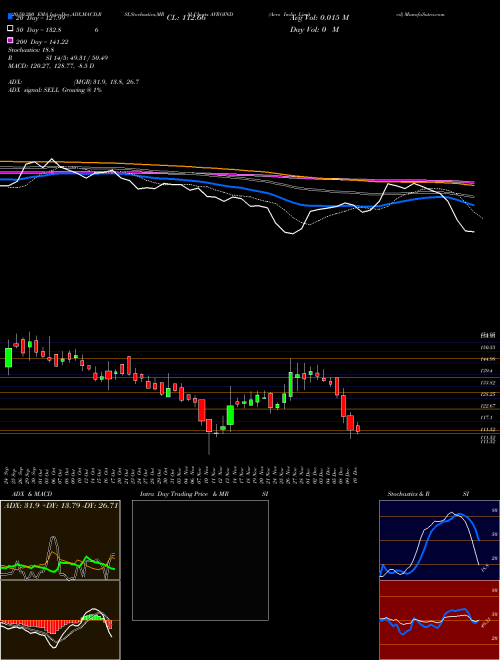The width and height of the screenshot is (500, 660).
Task: Click the 128.25 price axis label
Action: pos(488,394)
